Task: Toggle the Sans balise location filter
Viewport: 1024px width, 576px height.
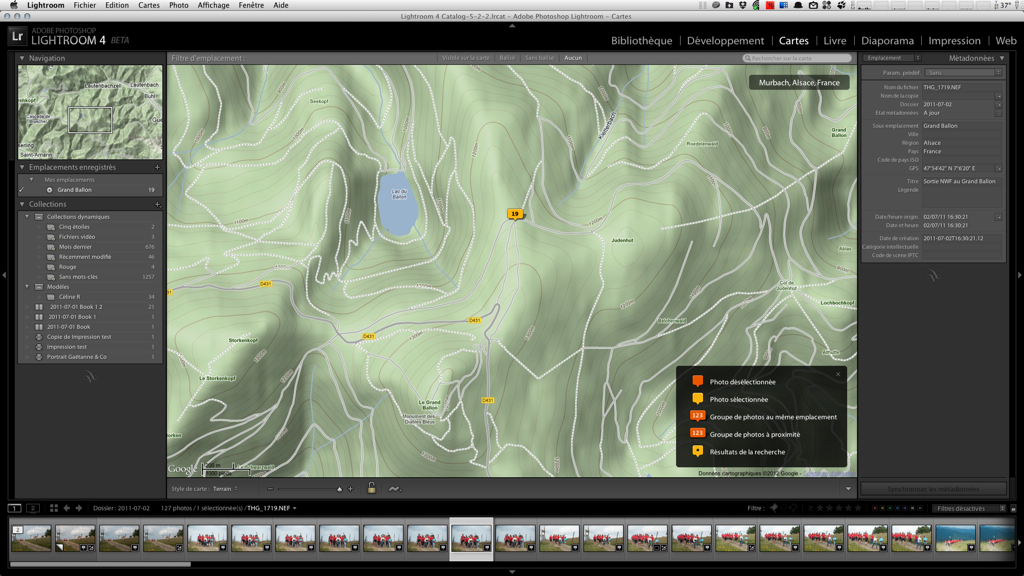Action: [539, 58]
